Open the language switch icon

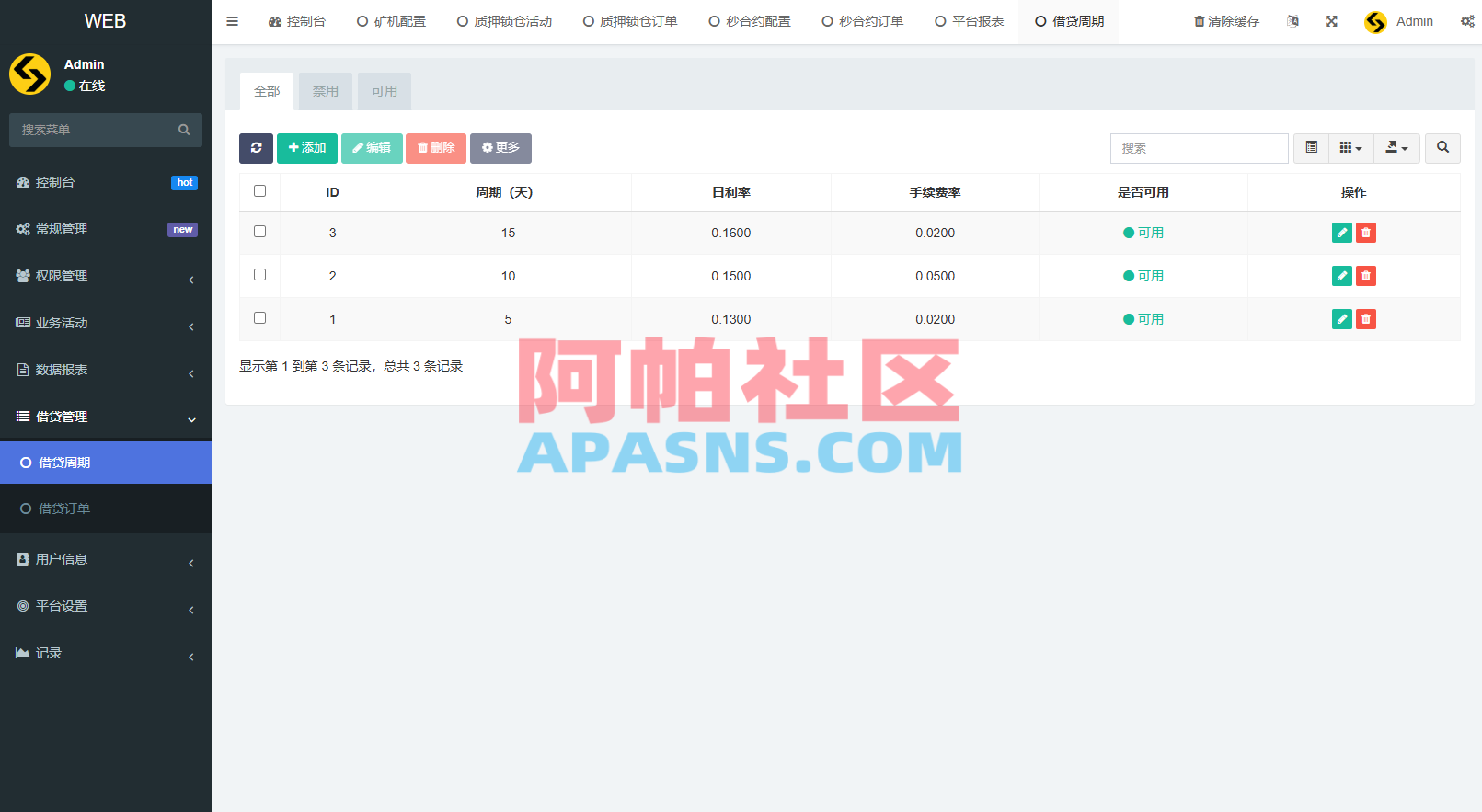[1292, 21]
